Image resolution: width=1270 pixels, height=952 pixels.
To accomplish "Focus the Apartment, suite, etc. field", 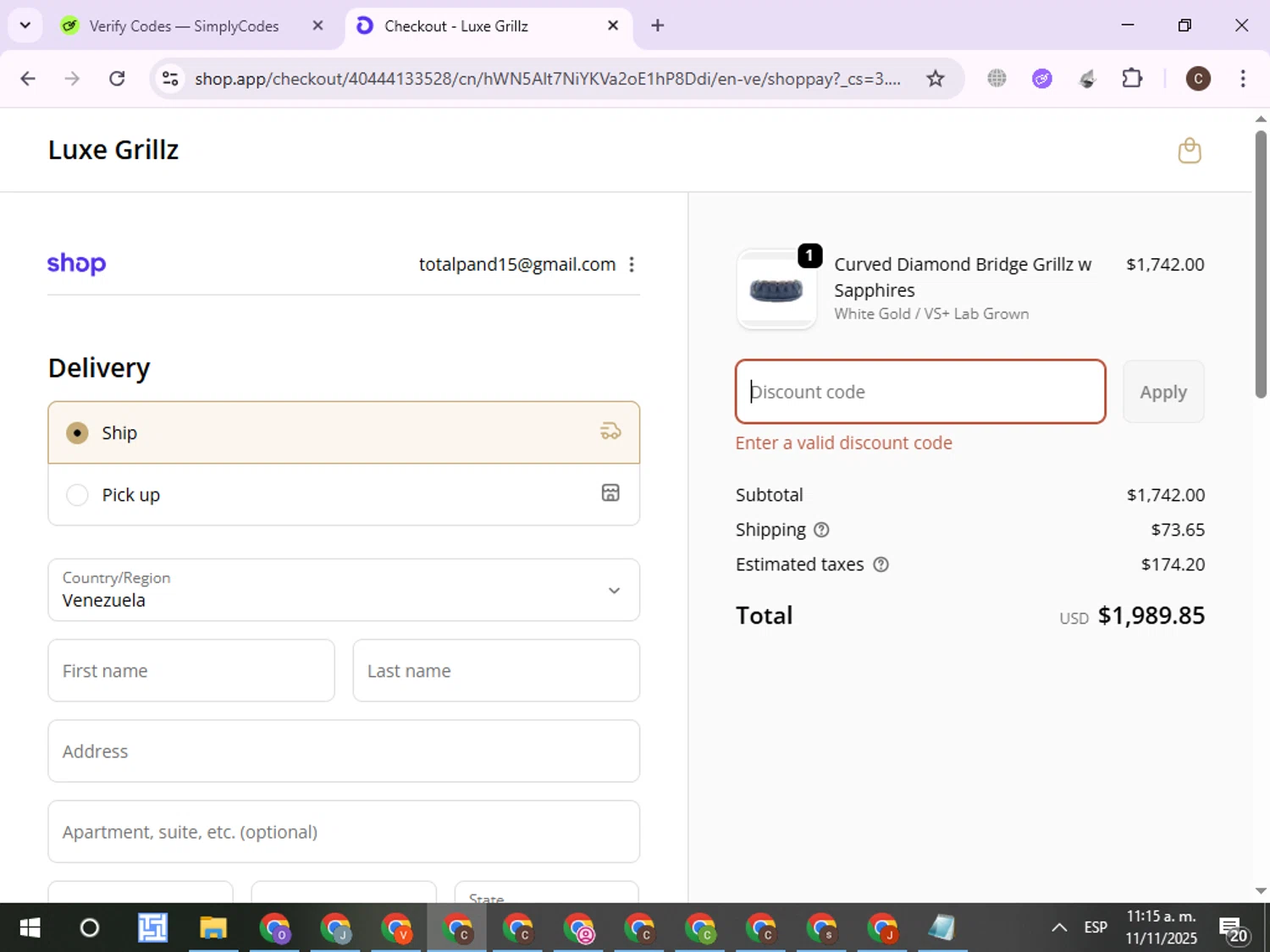I will [x=344, y=832].
